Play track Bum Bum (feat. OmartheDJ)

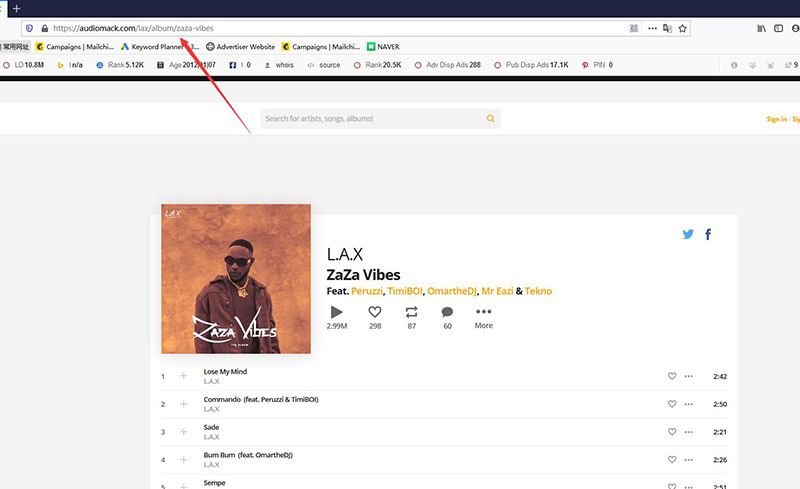[248, 455]
